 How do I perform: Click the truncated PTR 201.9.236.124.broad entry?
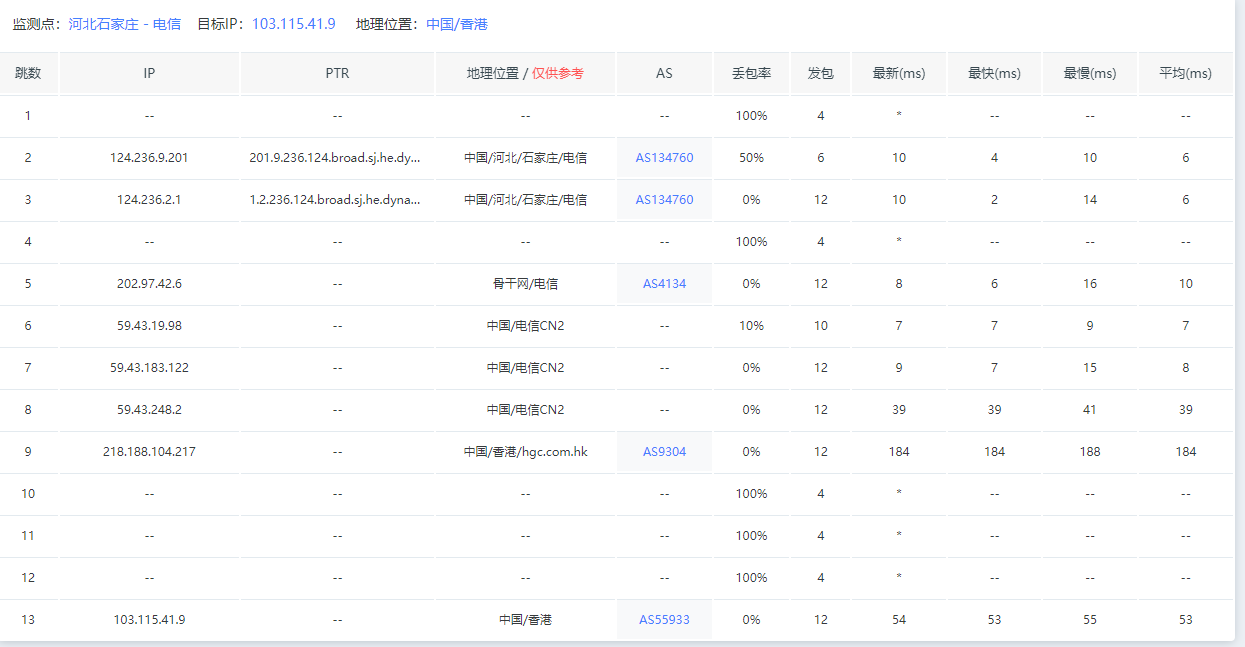pyautogui.click(x=335, y=158)
